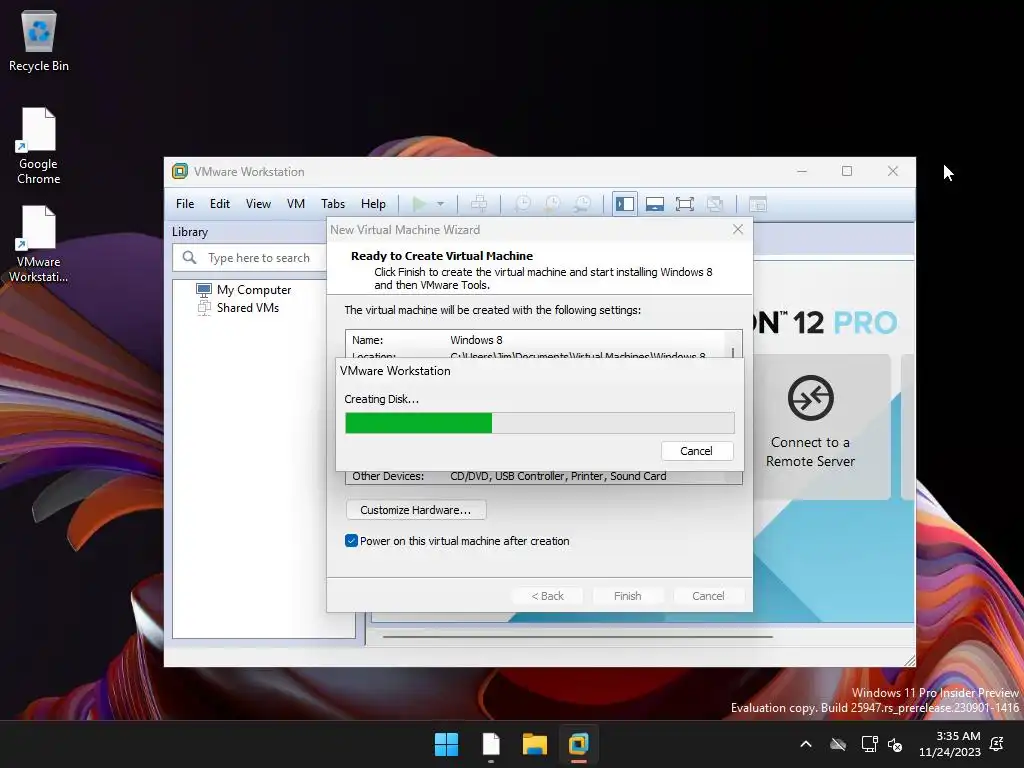Viewport: 1024px width, 768px height.
Task: Click the Customize Hardware button
Action: (x=415, y=510)
